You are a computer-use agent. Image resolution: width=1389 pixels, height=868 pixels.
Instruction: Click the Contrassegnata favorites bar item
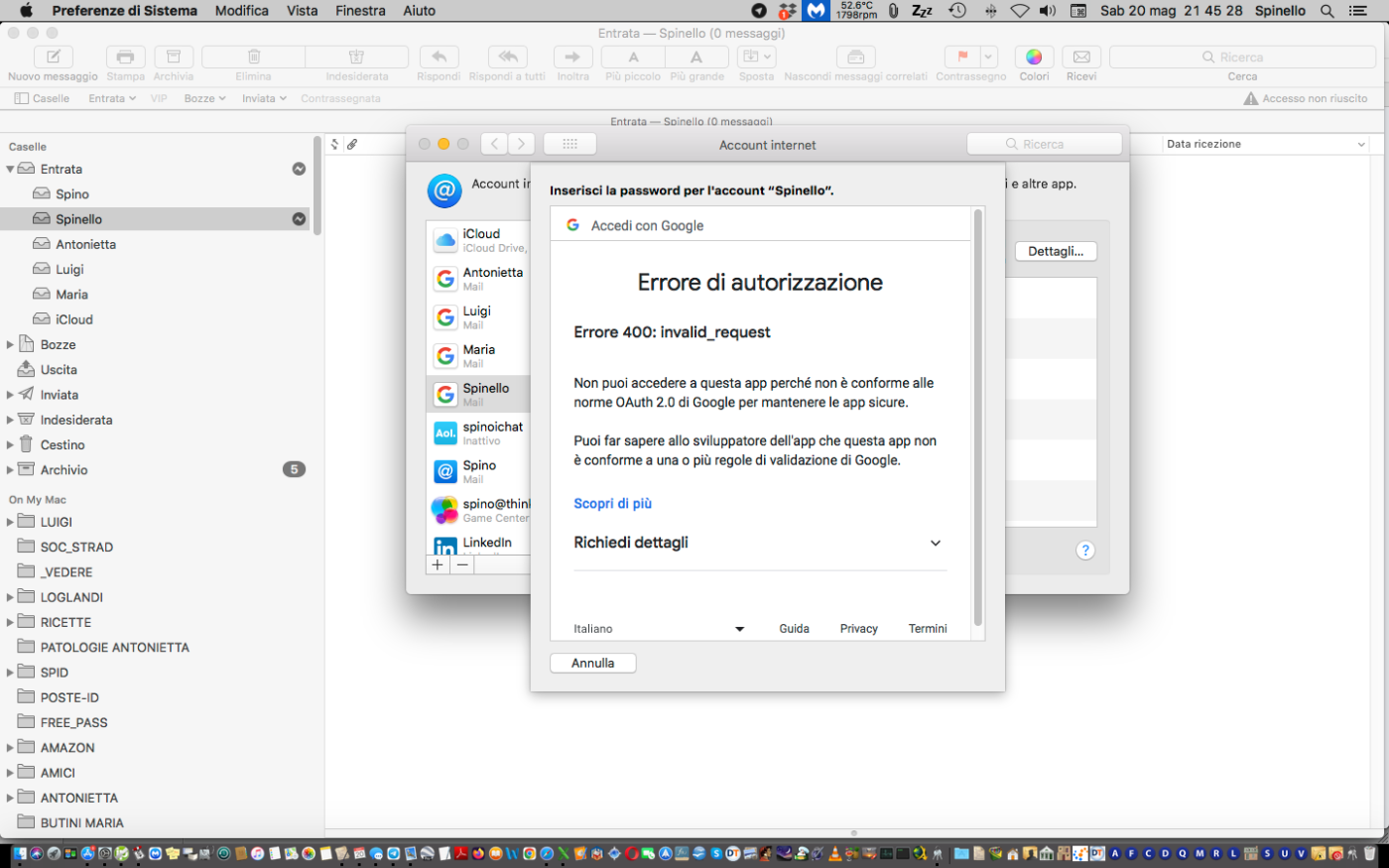pyautogui.click(x=340, y=98)
